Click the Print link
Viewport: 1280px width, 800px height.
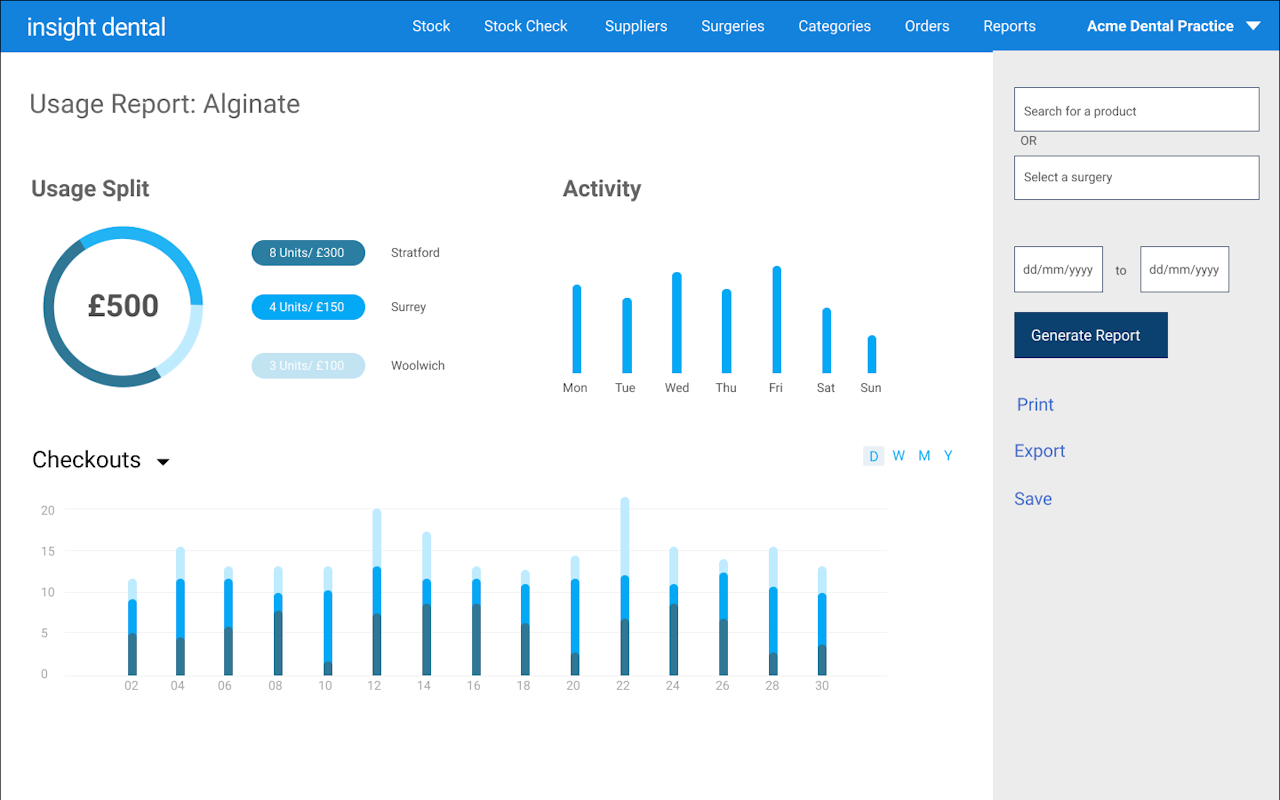click(x=1035, y=405)
